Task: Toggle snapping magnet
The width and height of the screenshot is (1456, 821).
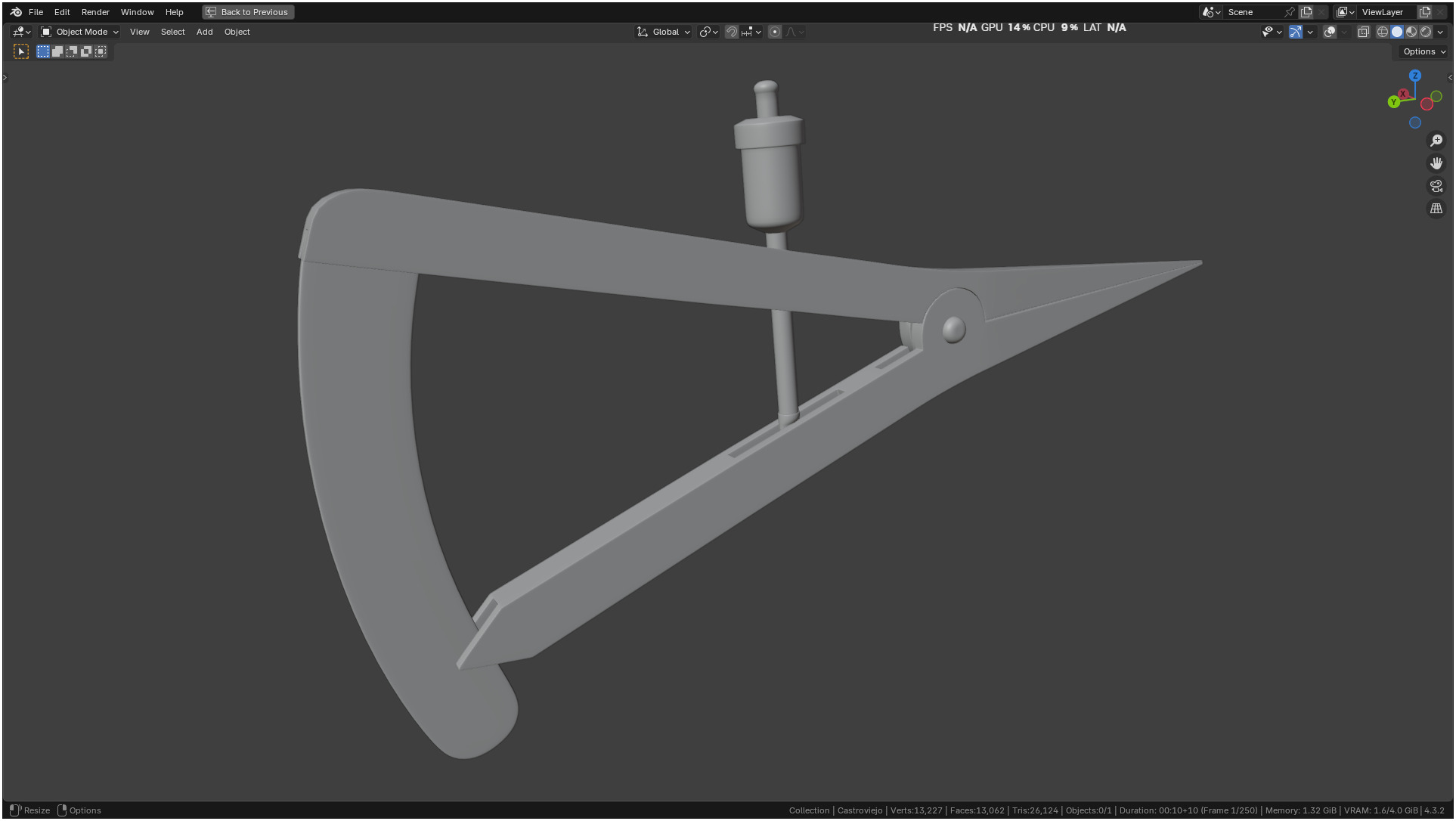Action: [731, 32]
